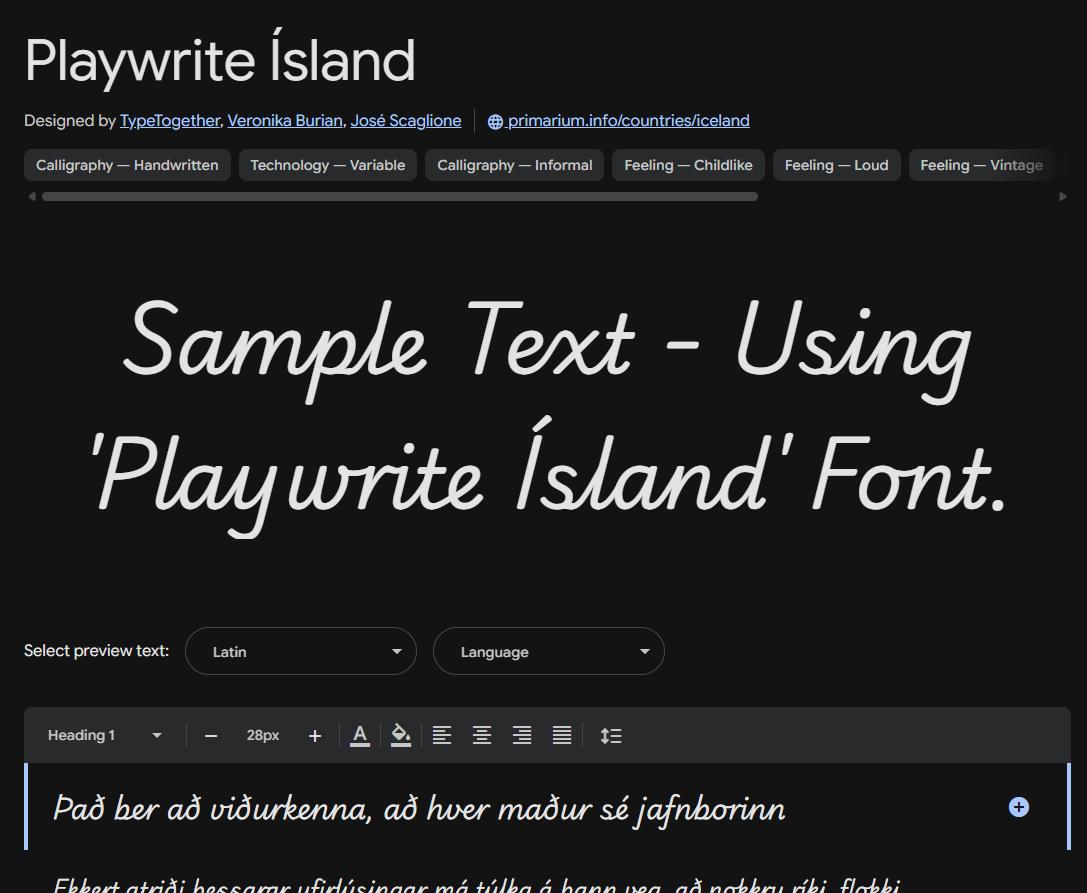Open TypeTogether designer link
Viewport: 1087px width, 893px height.
[x=170, y=121]
